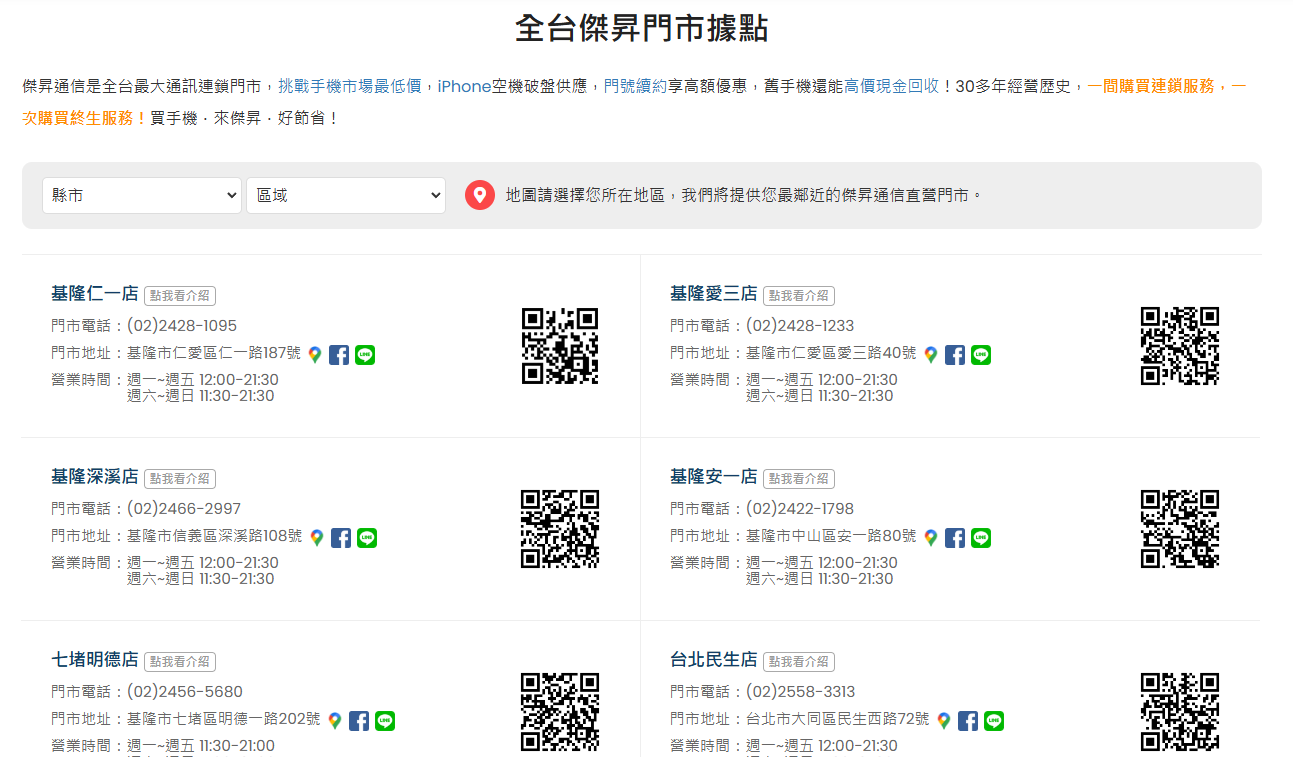Screen dimensions: 1293x757
Task: Click phone number (02)2558-3313
Action: click(x=801, y=692)
